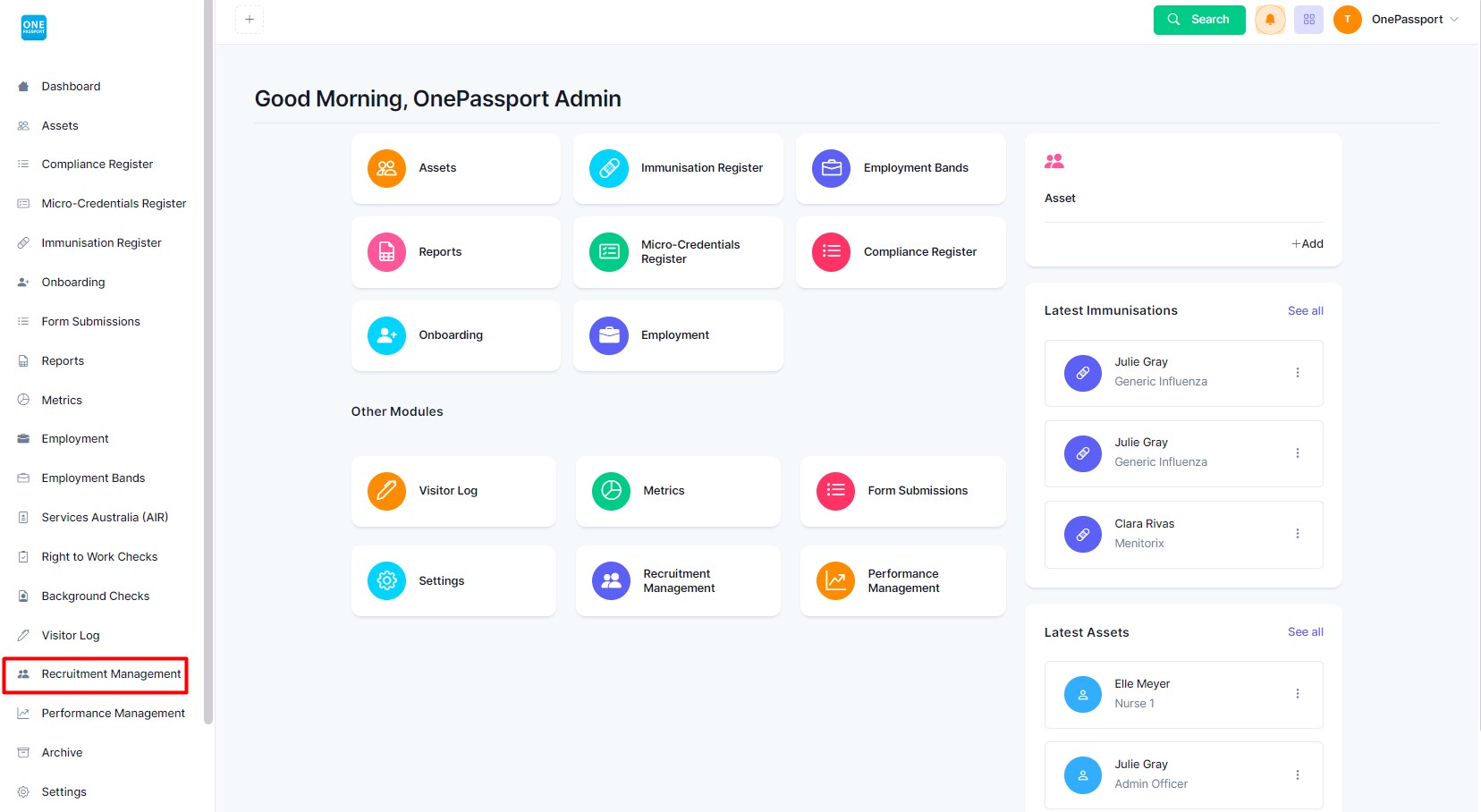Viewport: 1481px width, 812px height.
Task: Open Reports in the sidebar
Action: pyautogui.click(x=63, y=361)
